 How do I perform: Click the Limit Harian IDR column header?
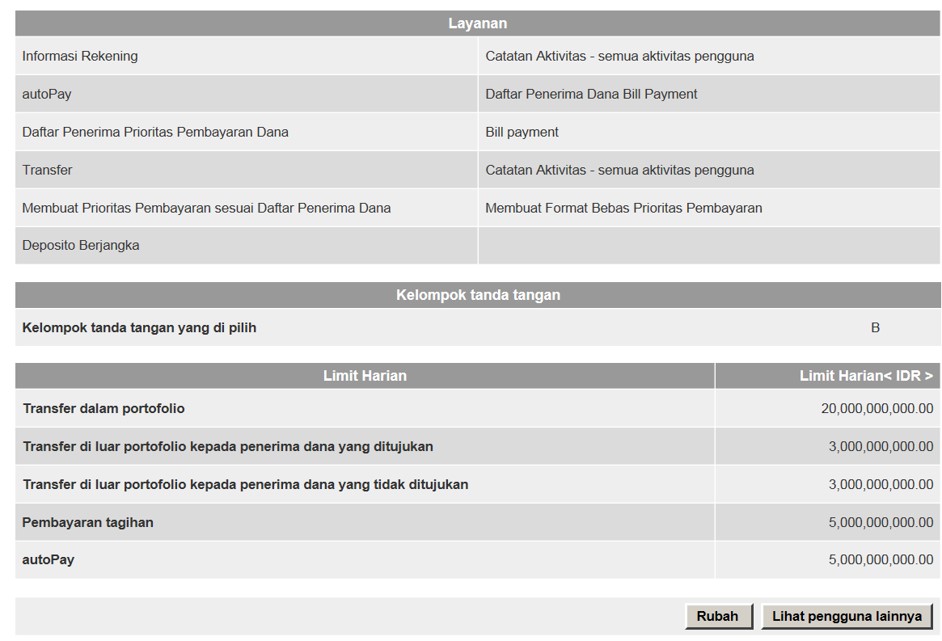tap(828, 375)
